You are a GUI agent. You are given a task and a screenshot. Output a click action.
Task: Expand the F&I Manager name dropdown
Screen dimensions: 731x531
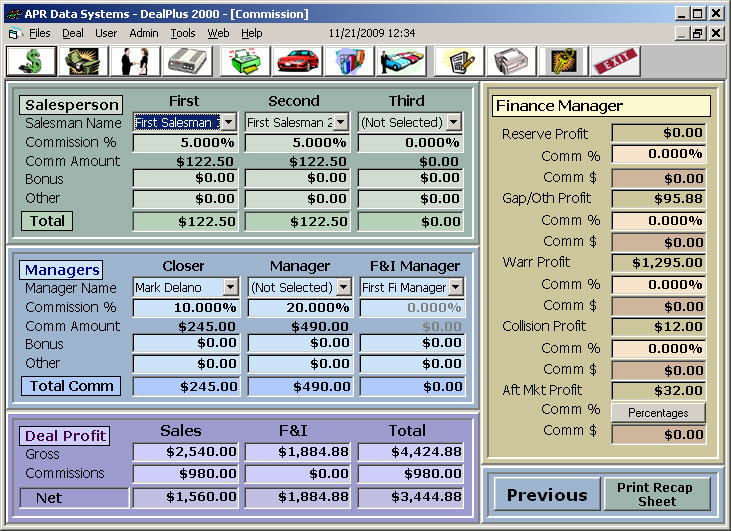pos(455,288)
